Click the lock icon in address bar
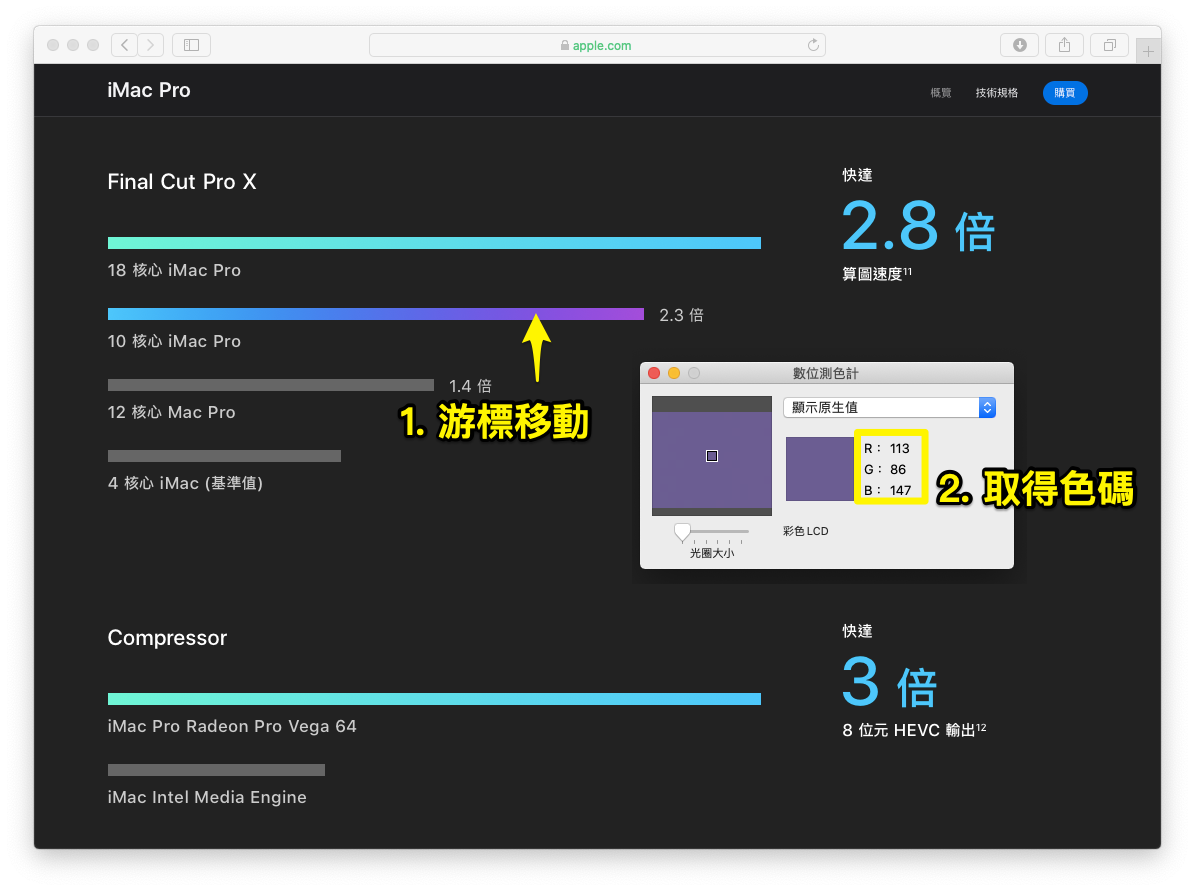This screenshot has height=891, width=1195. coord(565,45)
